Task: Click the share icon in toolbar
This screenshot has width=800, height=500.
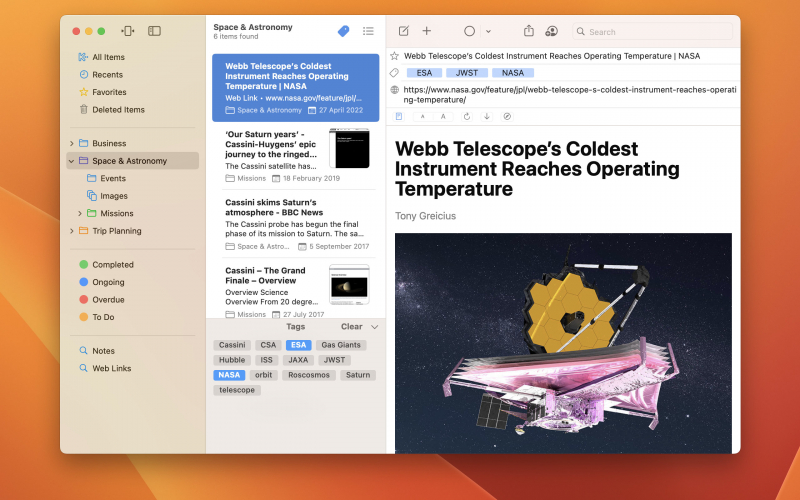Action: 529,31
